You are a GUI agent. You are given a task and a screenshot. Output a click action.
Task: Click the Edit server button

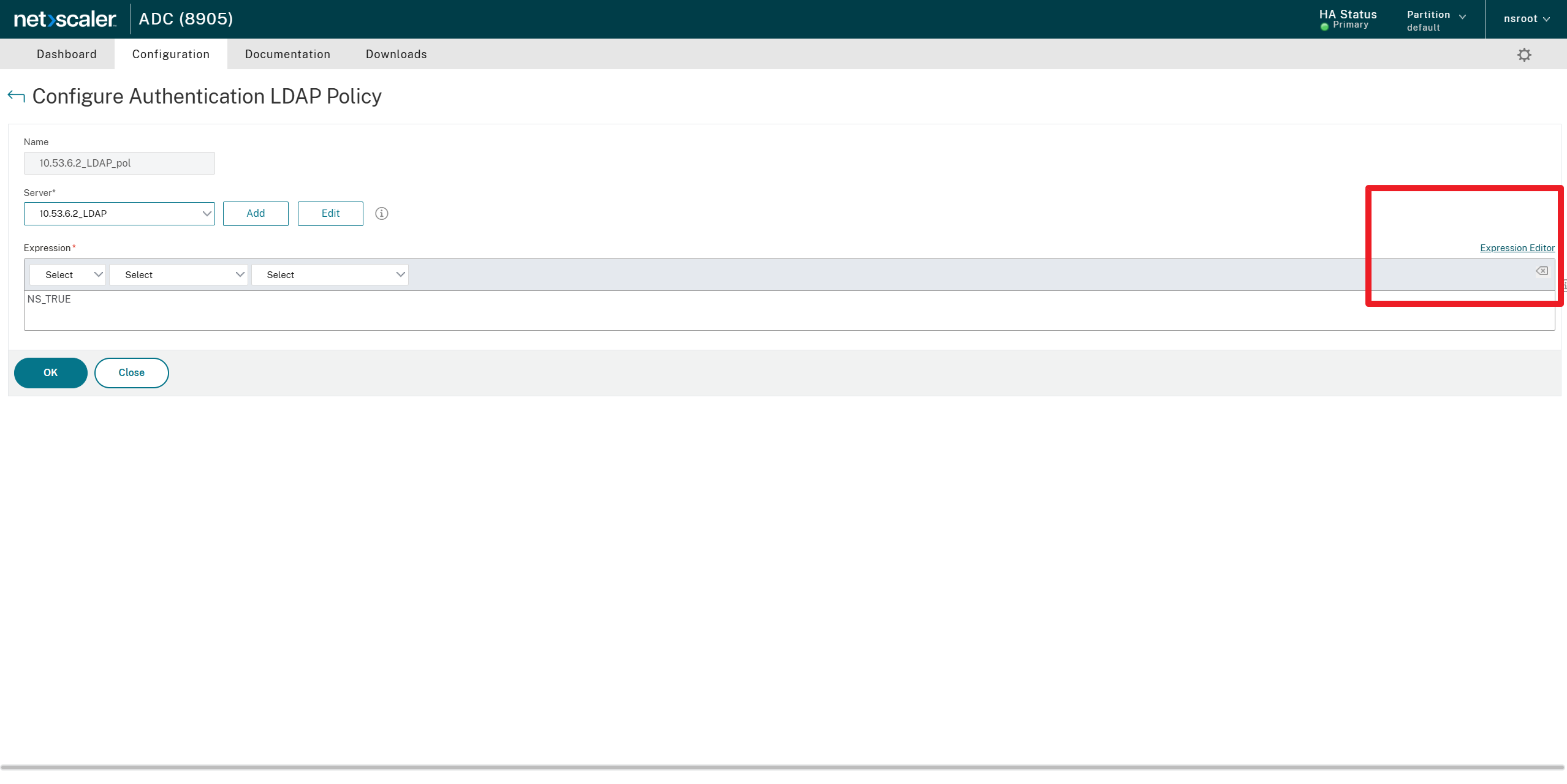click(x=330, y=214)
